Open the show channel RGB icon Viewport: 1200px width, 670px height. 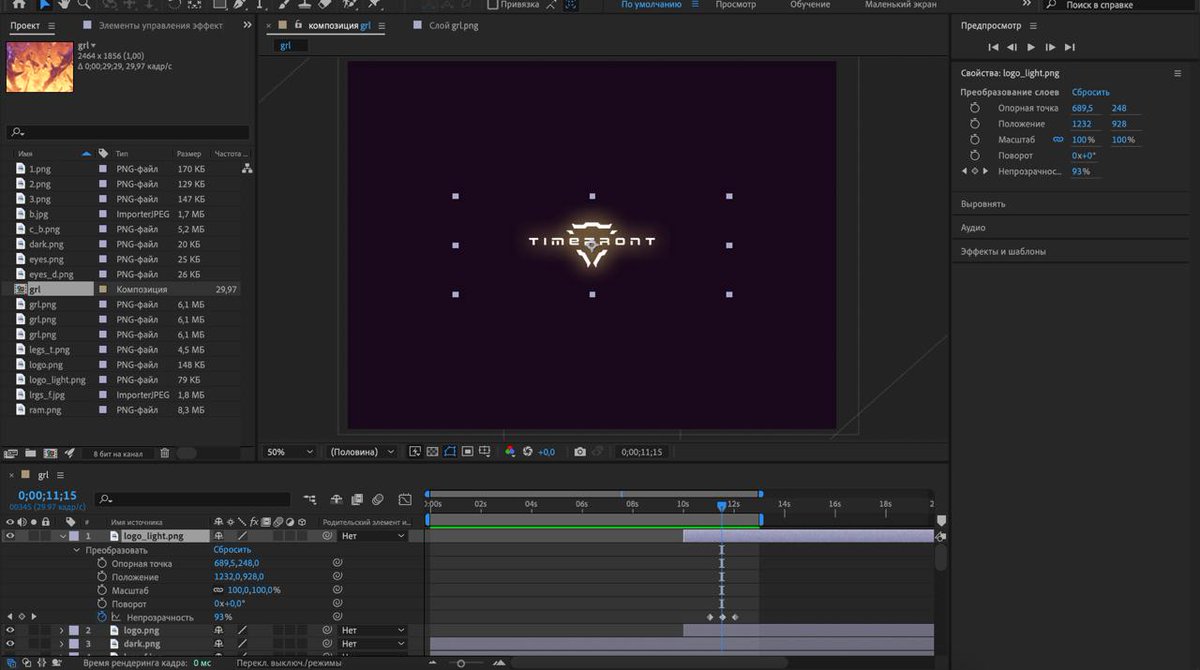click(x=510, y=452)
